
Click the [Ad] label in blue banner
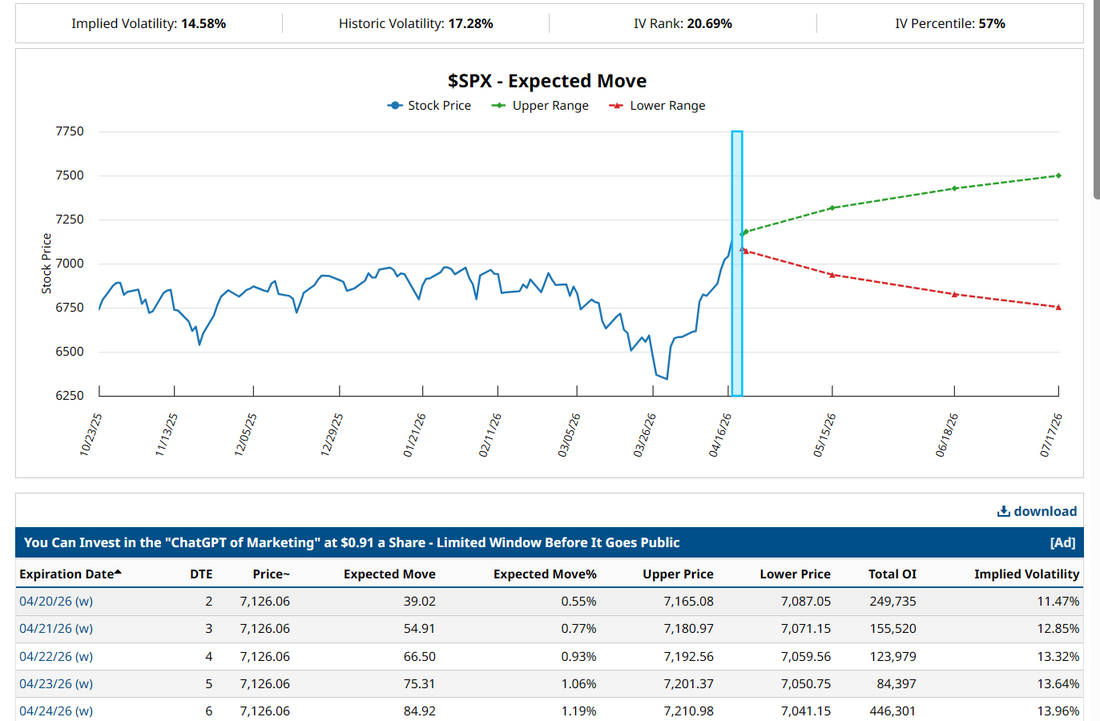[x=1062, y=542]
